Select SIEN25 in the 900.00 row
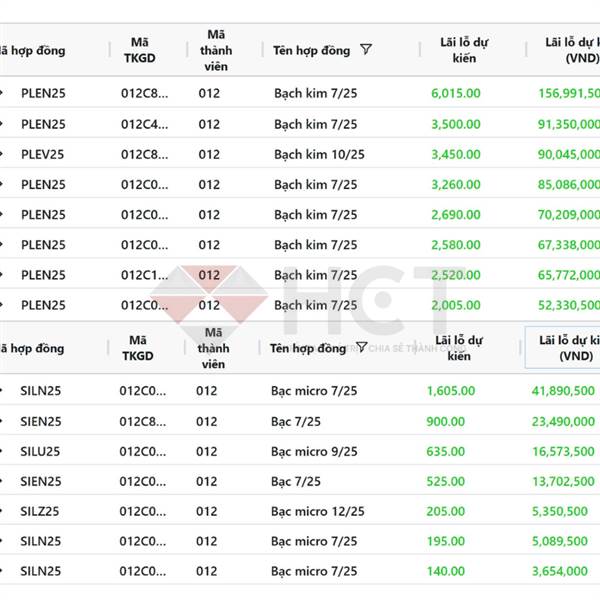600x600 pixels. (x=41, y=421)
